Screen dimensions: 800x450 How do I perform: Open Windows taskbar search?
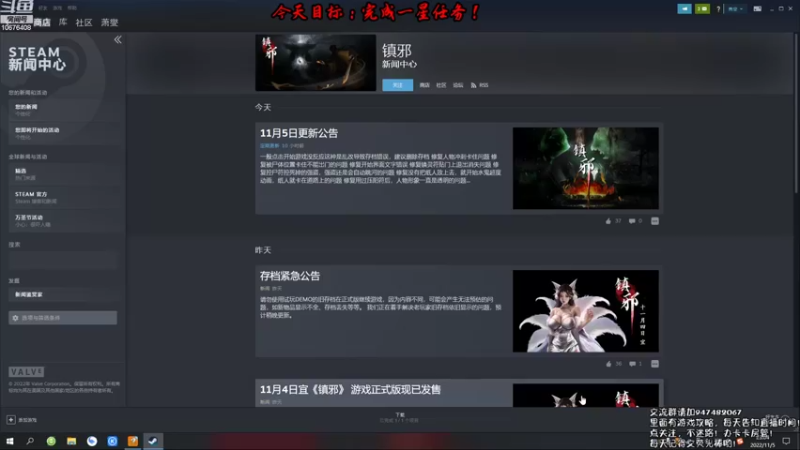pos(30,441)
